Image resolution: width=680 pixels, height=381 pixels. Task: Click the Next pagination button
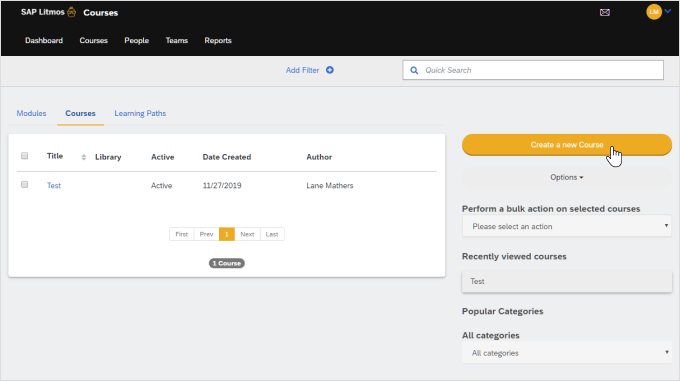pos(247,234)
